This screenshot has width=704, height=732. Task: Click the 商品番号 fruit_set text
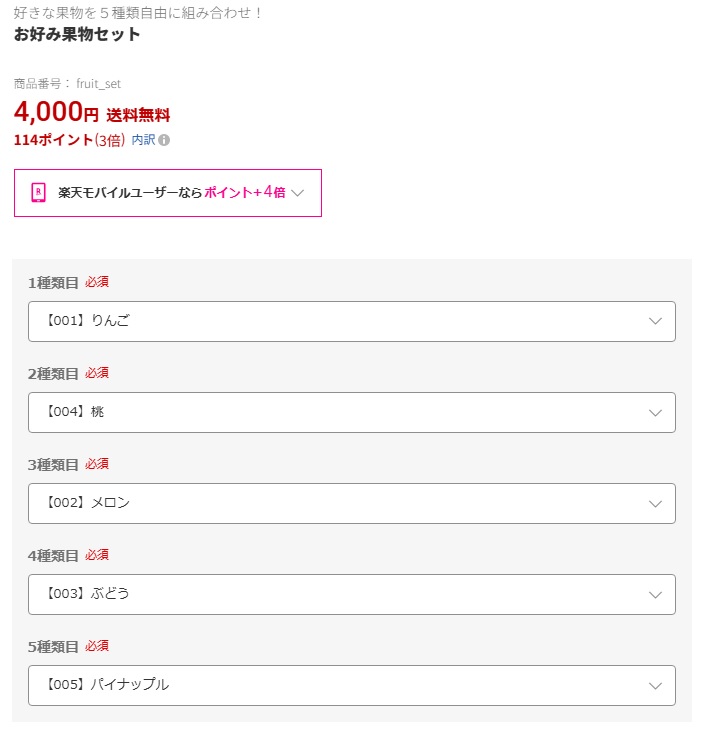coord(67,84)
